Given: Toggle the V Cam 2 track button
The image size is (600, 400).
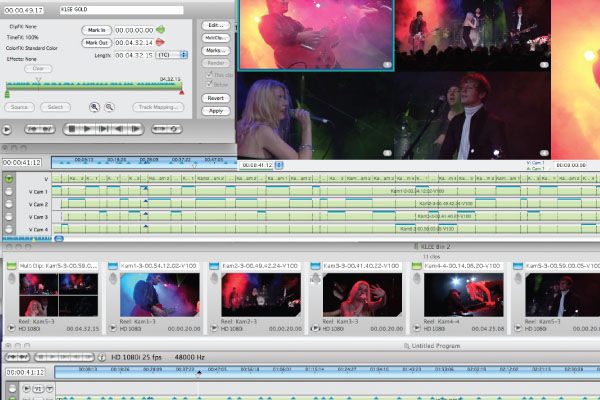Looking at the screenshot, I should coord(9,204).
